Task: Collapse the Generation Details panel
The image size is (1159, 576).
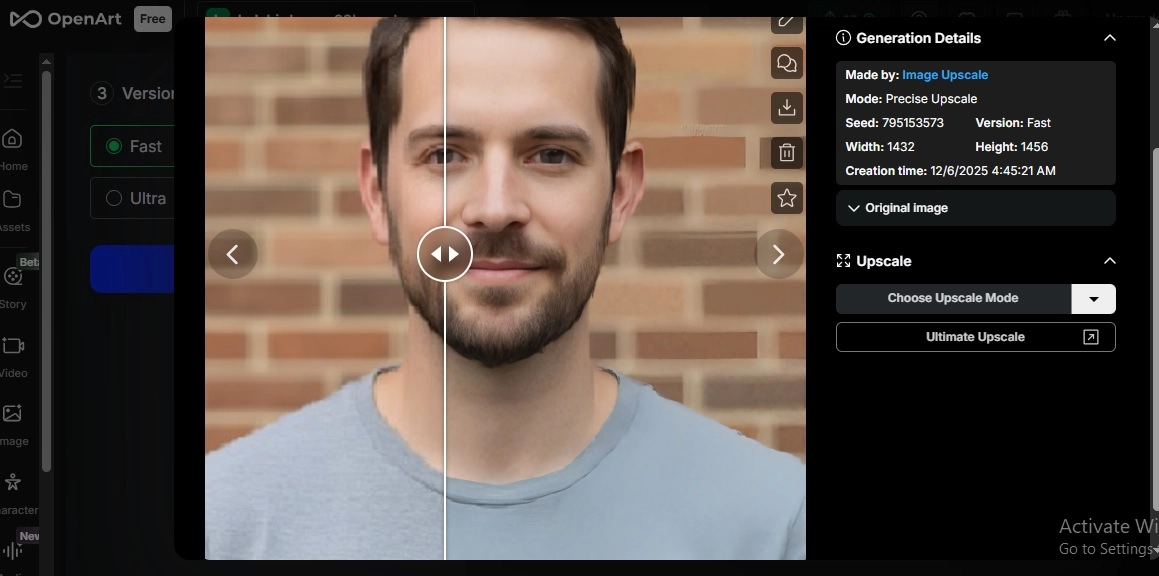Action: (1109, 37)
